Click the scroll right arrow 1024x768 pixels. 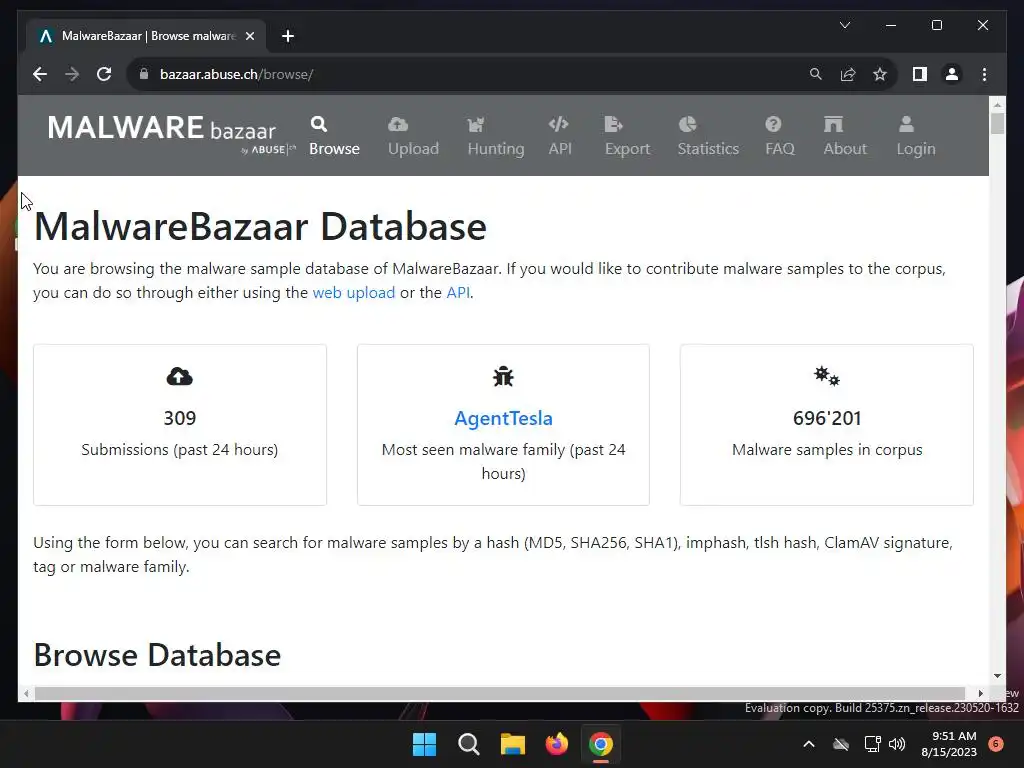click(x=980, y=694)
